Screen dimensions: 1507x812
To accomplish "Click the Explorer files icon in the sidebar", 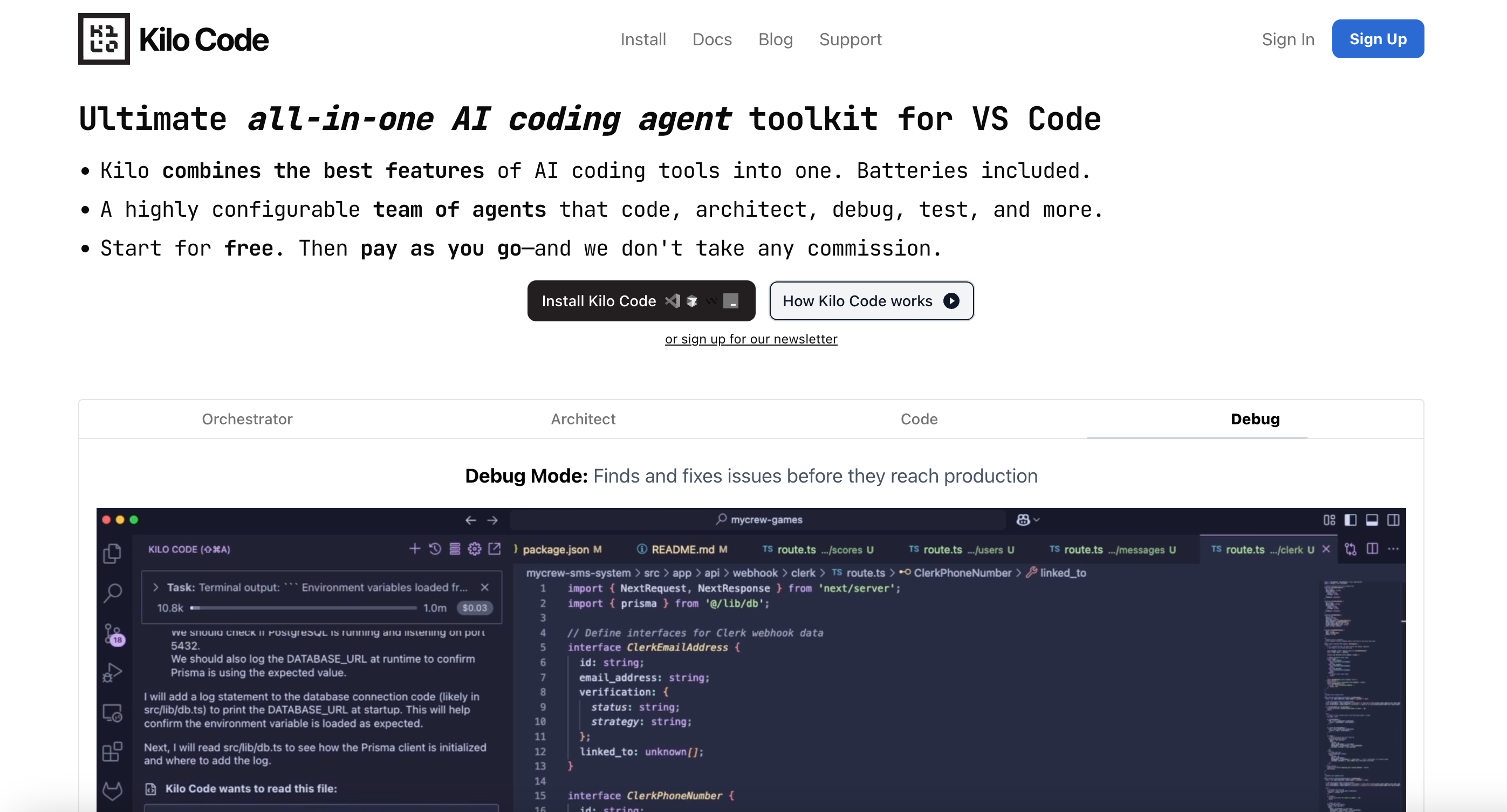I will tap(112, 553).
